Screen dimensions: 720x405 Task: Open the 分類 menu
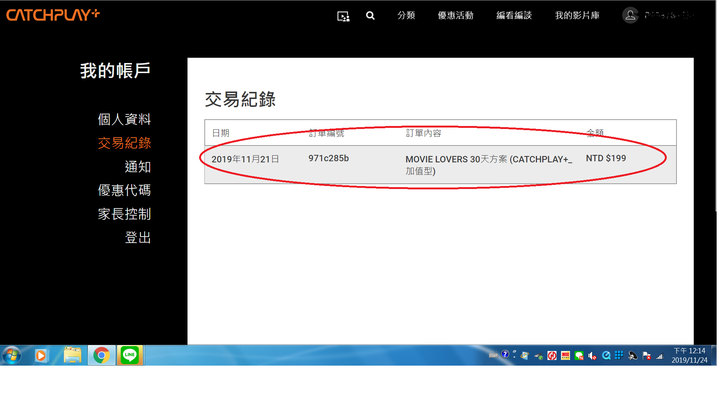click(x=406, y=16)
